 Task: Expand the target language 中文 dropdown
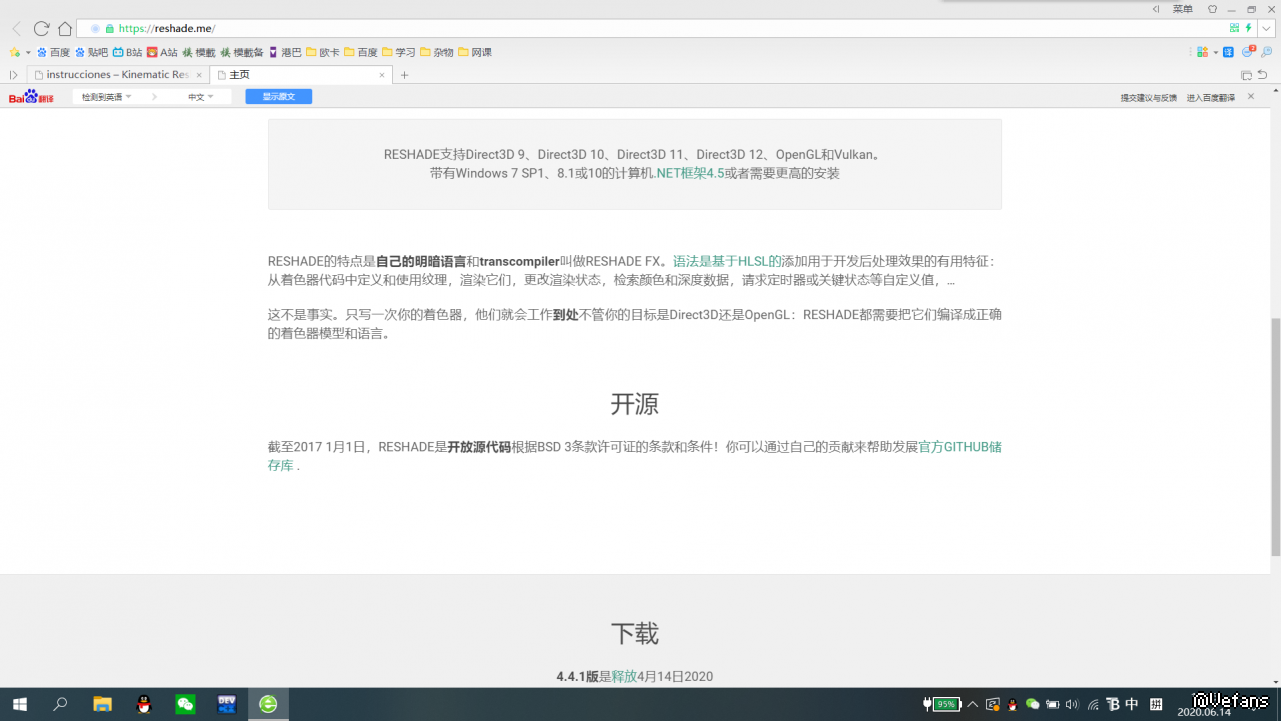(201, 97)
